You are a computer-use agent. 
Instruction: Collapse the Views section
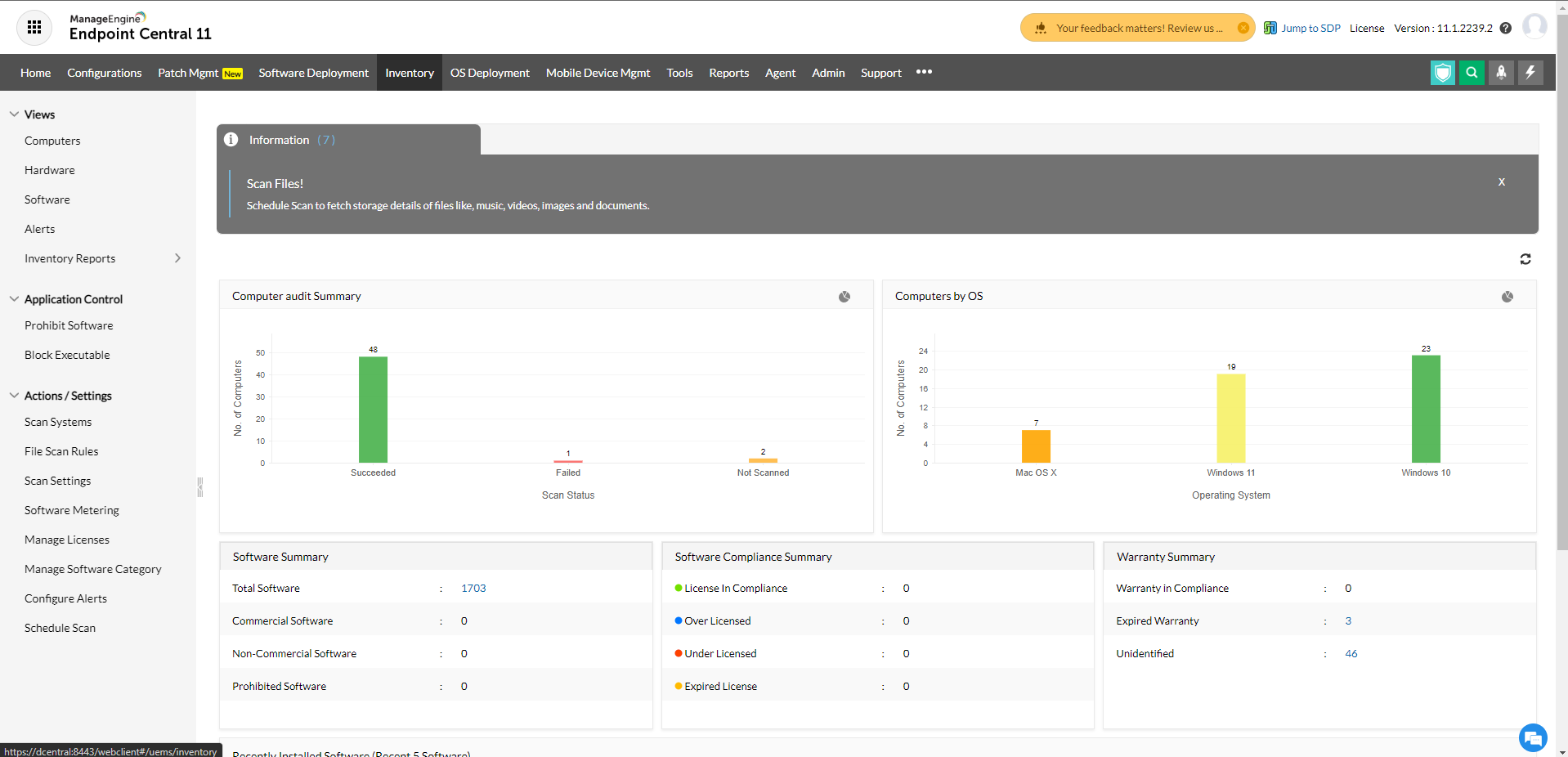pyautogui.click(x=14, y=114)
